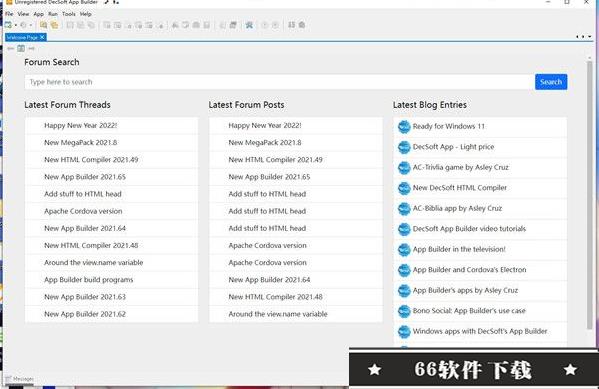Open the View menu

pyautogui.click(x=23, y=14)
